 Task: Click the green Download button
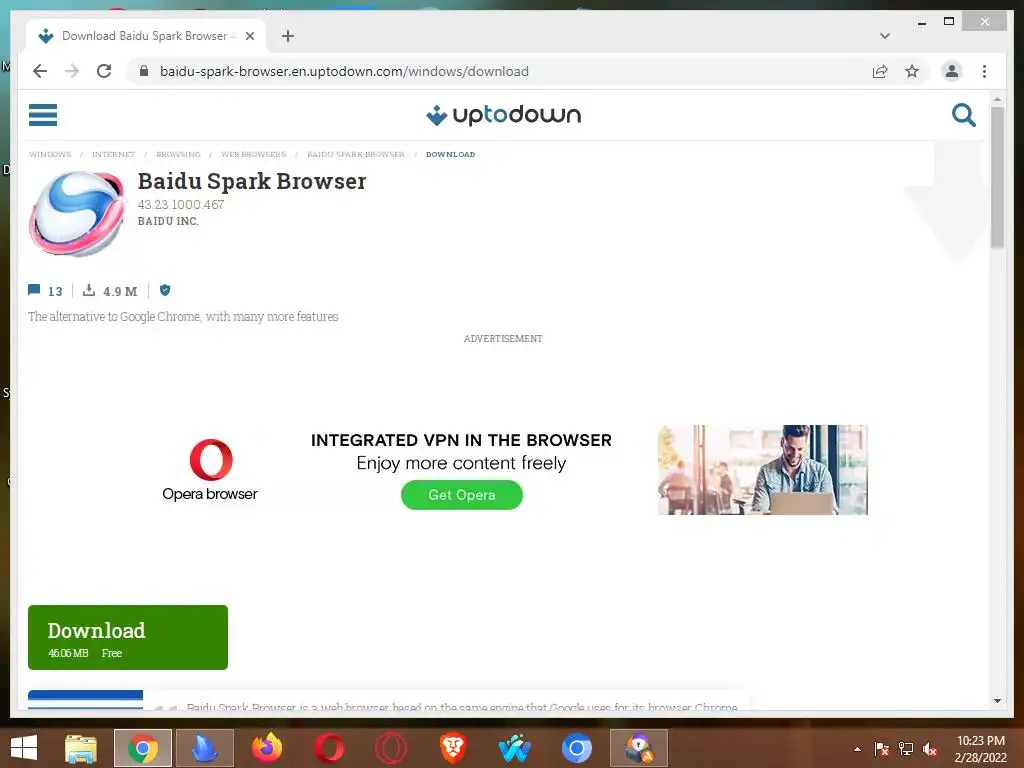click(x=128, y=637)
